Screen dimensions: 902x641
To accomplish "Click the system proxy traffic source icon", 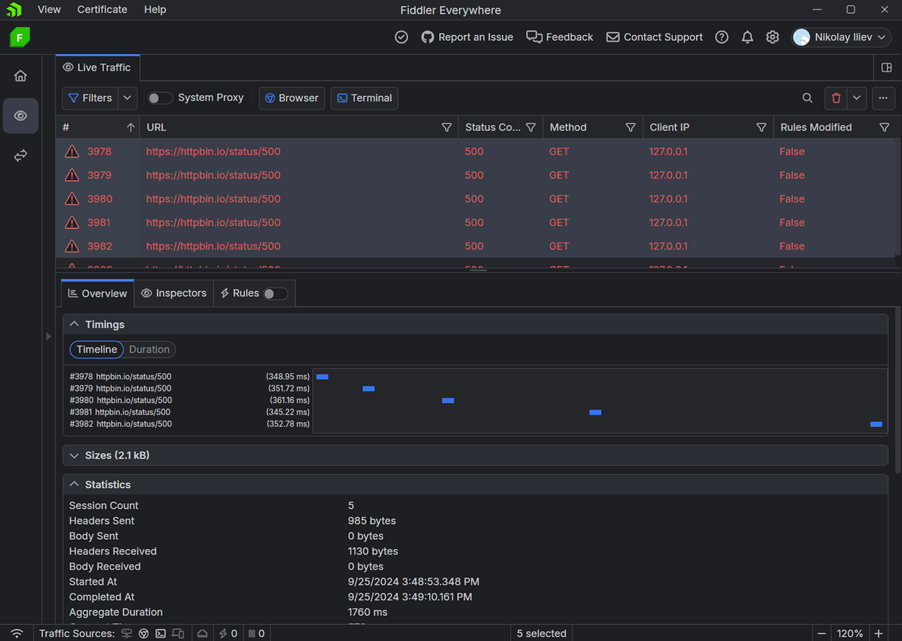I will 127,634.
